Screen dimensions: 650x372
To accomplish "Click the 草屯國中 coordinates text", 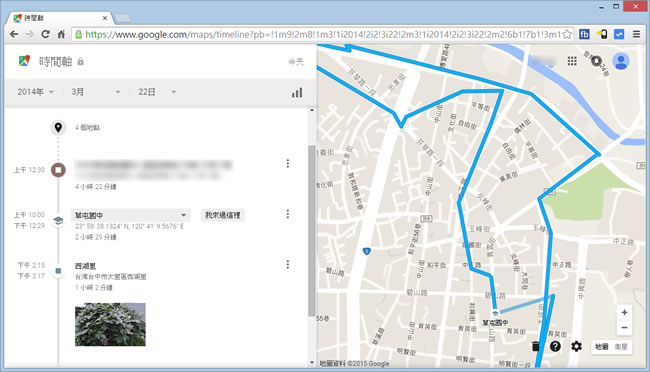I will 129,226.
